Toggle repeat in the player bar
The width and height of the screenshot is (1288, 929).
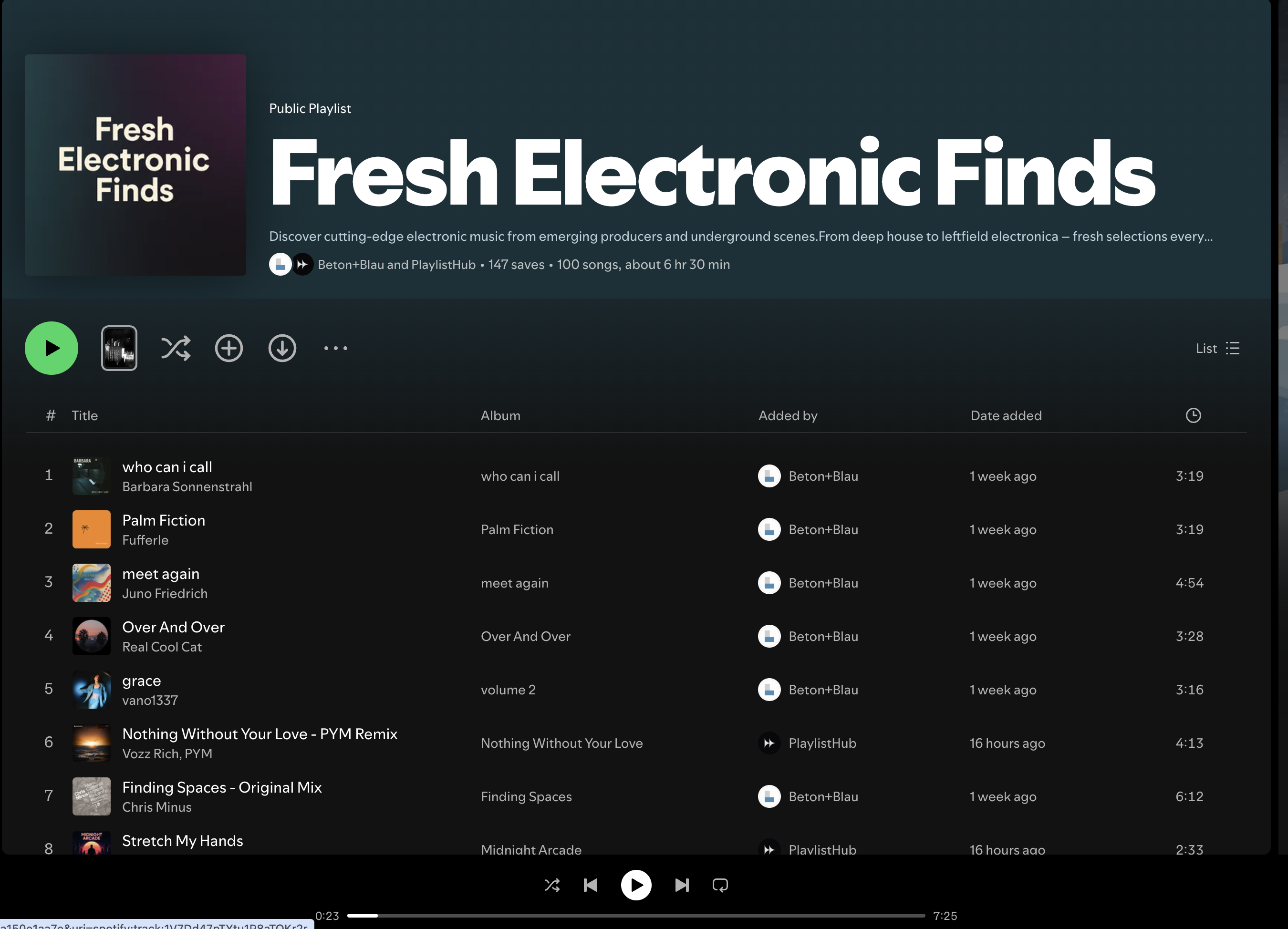[x=720, y=885]
